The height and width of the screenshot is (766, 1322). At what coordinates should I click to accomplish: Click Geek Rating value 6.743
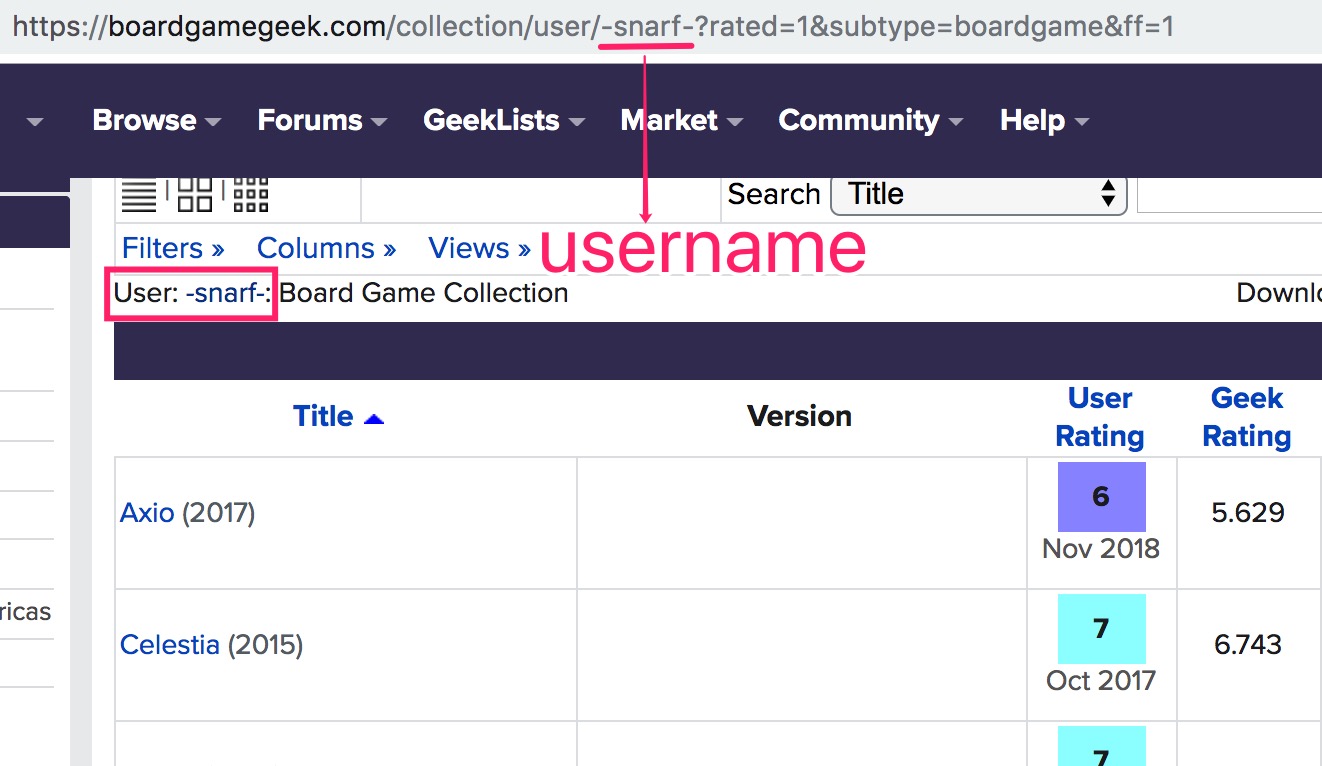(x=1247, y=645)
